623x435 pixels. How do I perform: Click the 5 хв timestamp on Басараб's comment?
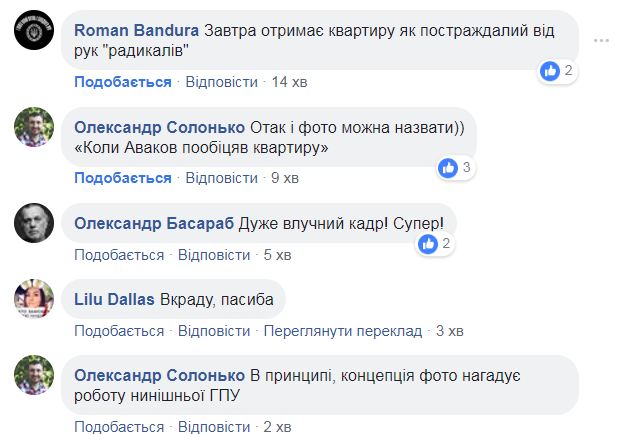(x=275, y=255)
